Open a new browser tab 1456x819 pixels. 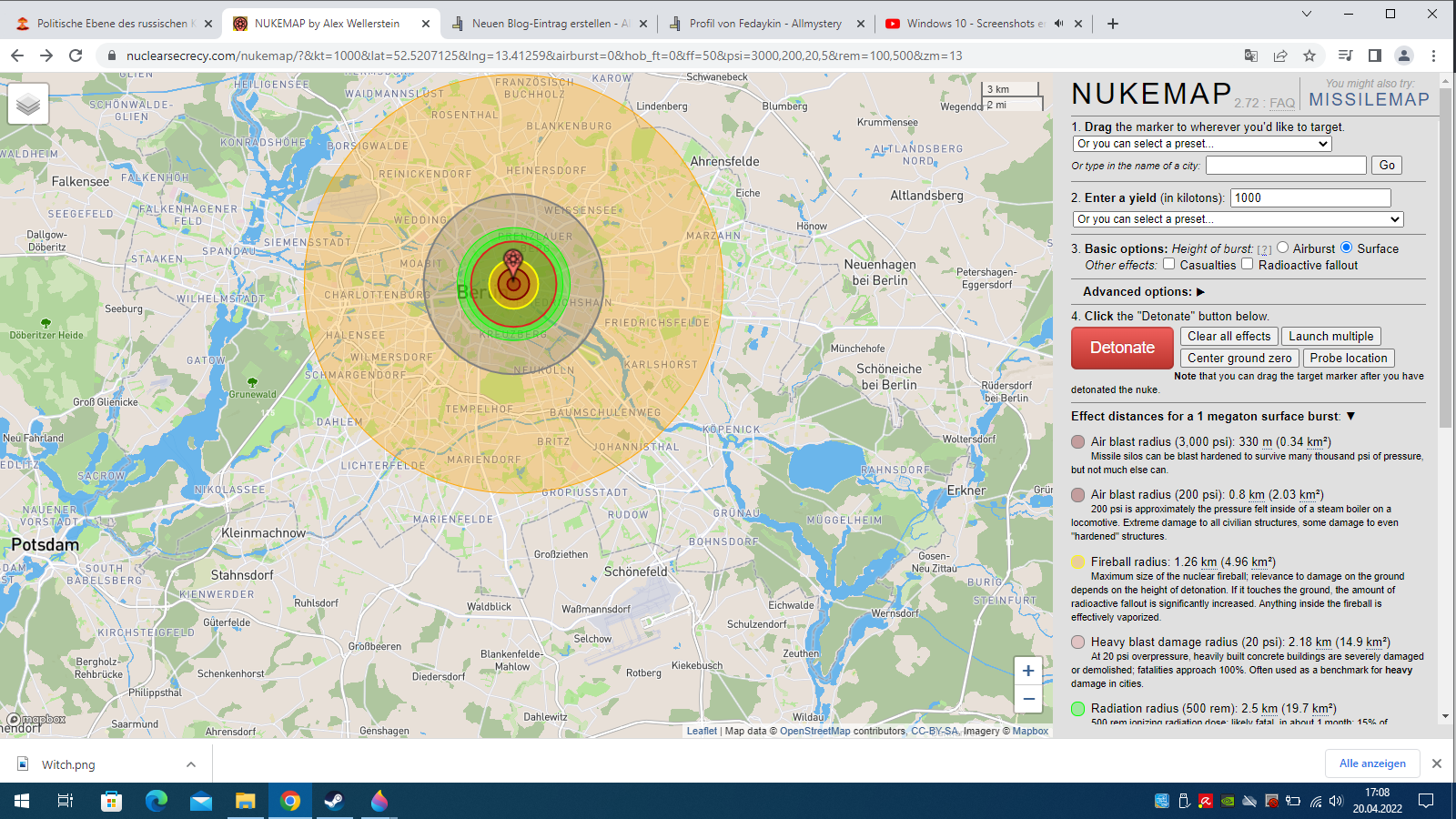pyautogui.click(x=1112, y=24)
